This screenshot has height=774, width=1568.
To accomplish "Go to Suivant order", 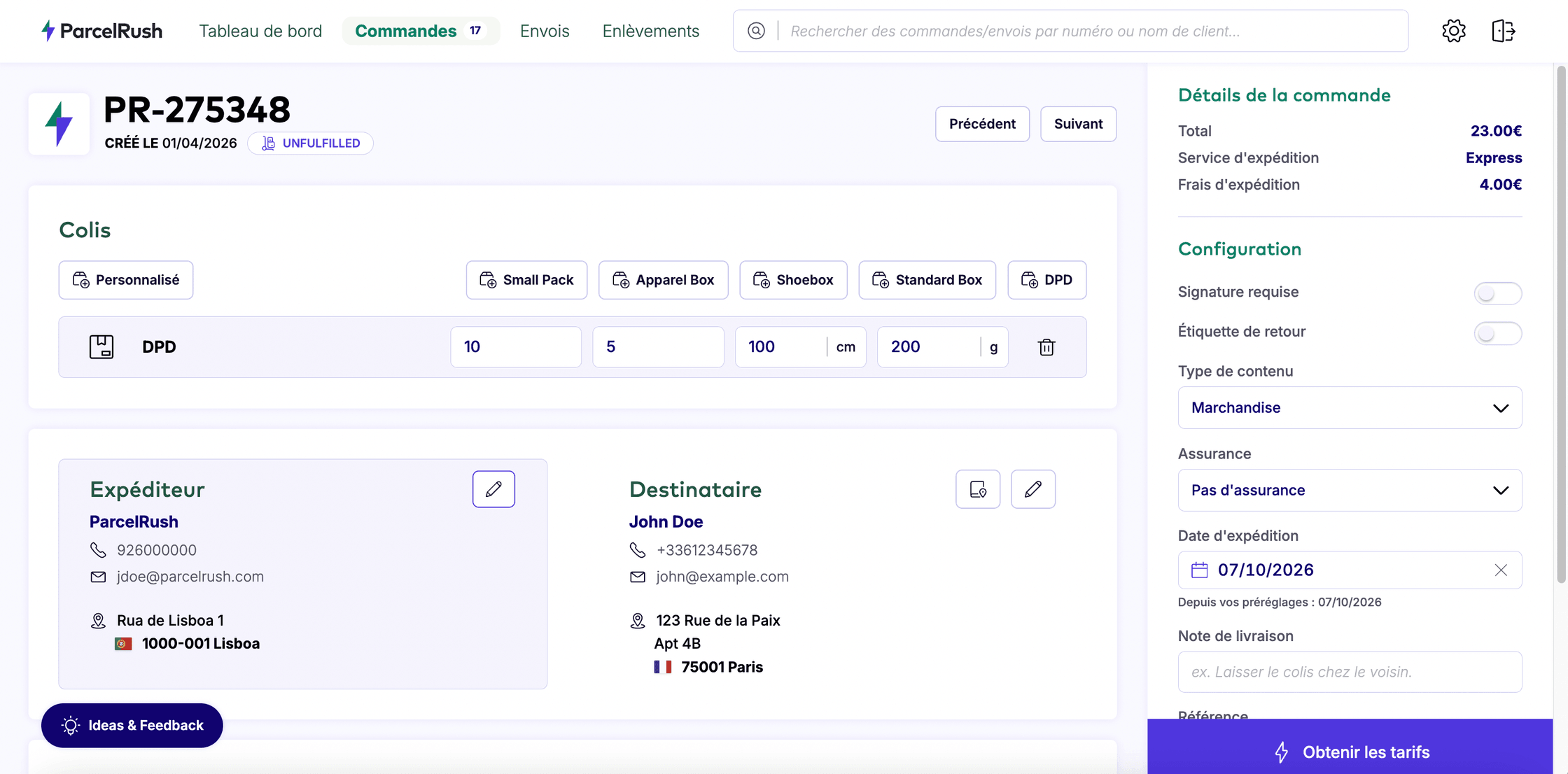I will tap(1078, 124).
